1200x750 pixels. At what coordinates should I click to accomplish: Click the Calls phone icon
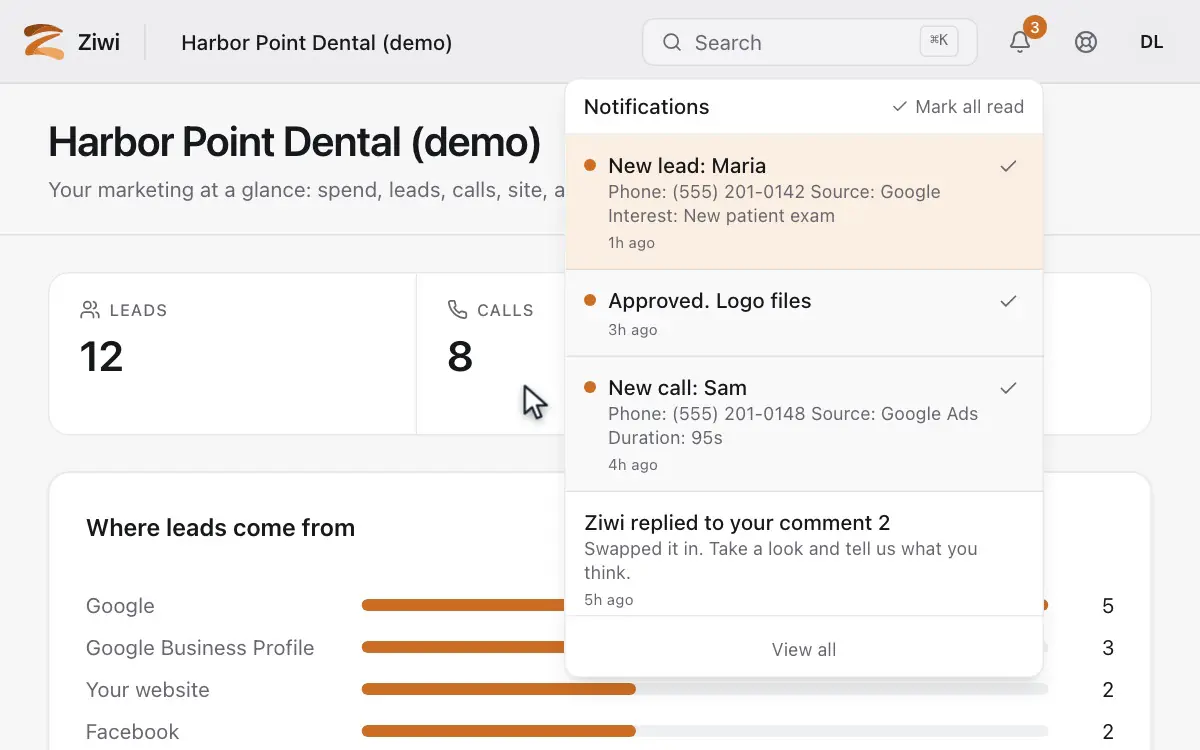point(458,310)
